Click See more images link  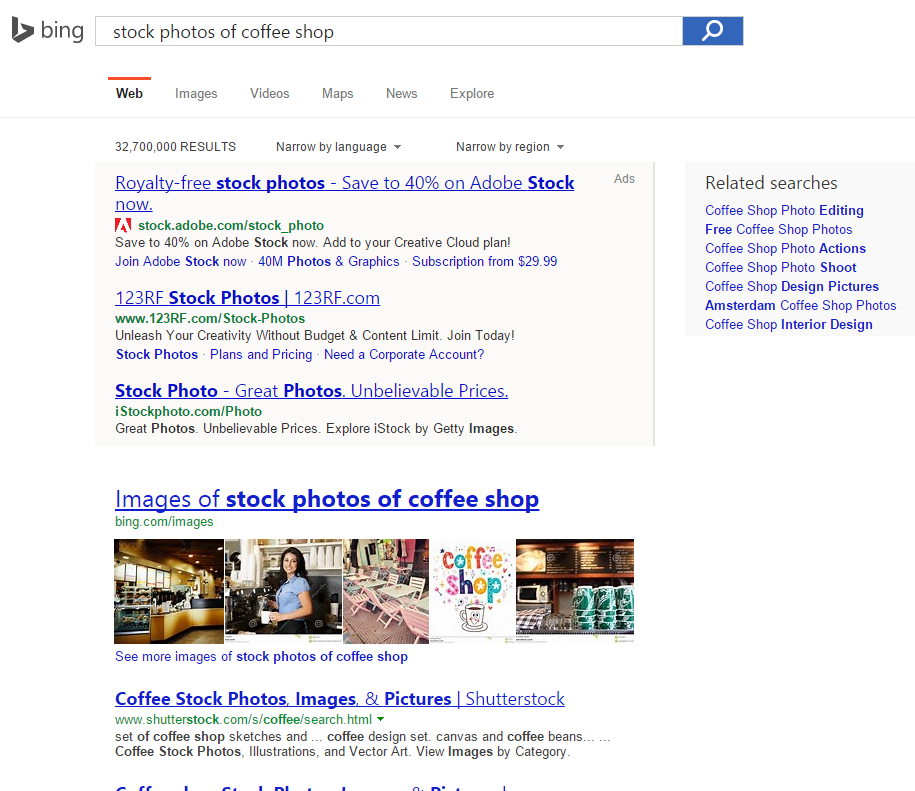coord(261,657)
